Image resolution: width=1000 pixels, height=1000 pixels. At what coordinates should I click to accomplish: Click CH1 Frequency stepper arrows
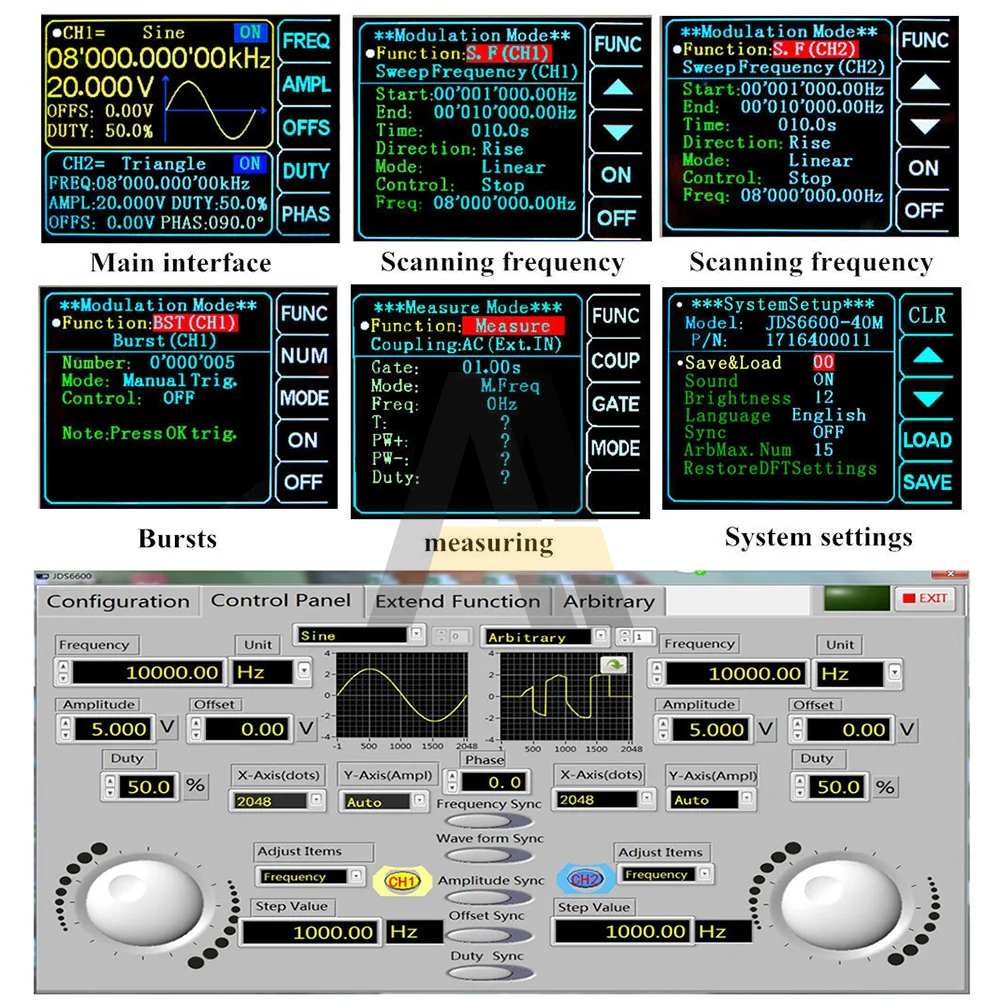coord(63,672)
